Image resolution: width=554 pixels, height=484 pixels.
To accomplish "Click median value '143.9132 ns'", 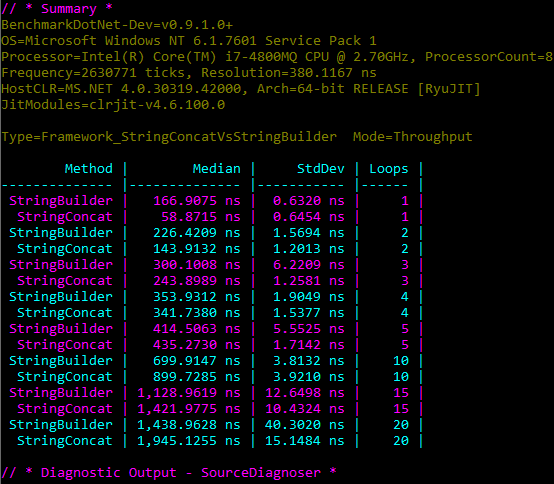I will point(197,249).
